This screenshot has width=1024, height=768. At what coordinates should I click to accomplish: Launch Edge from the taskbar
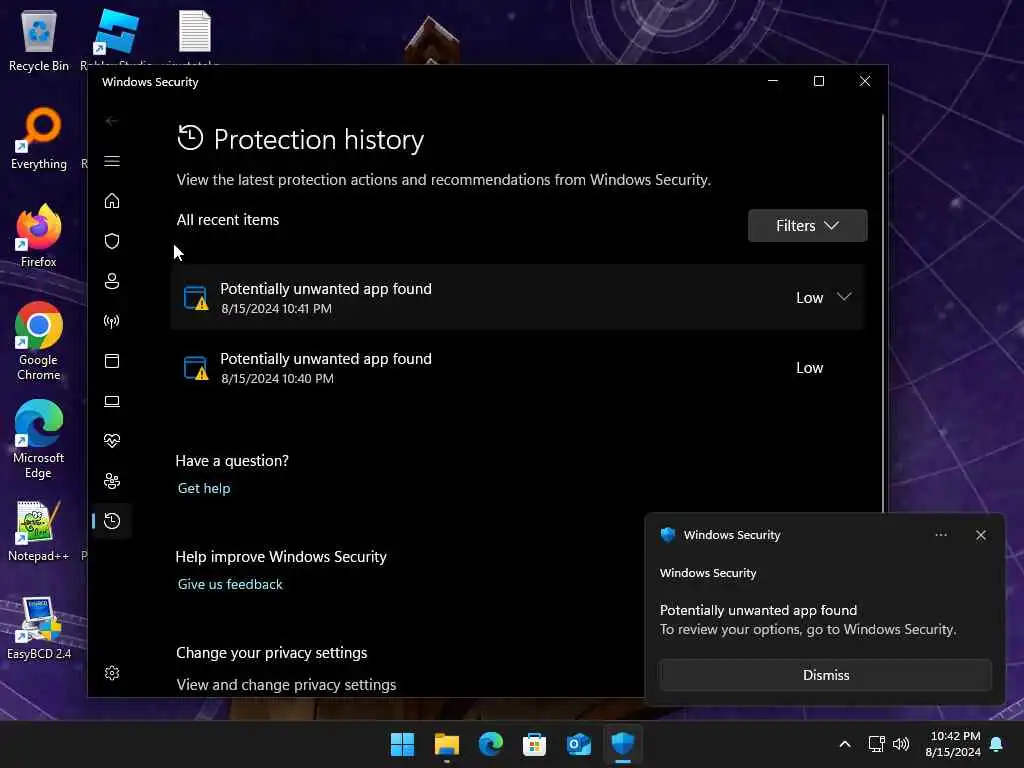pos(490,744)
